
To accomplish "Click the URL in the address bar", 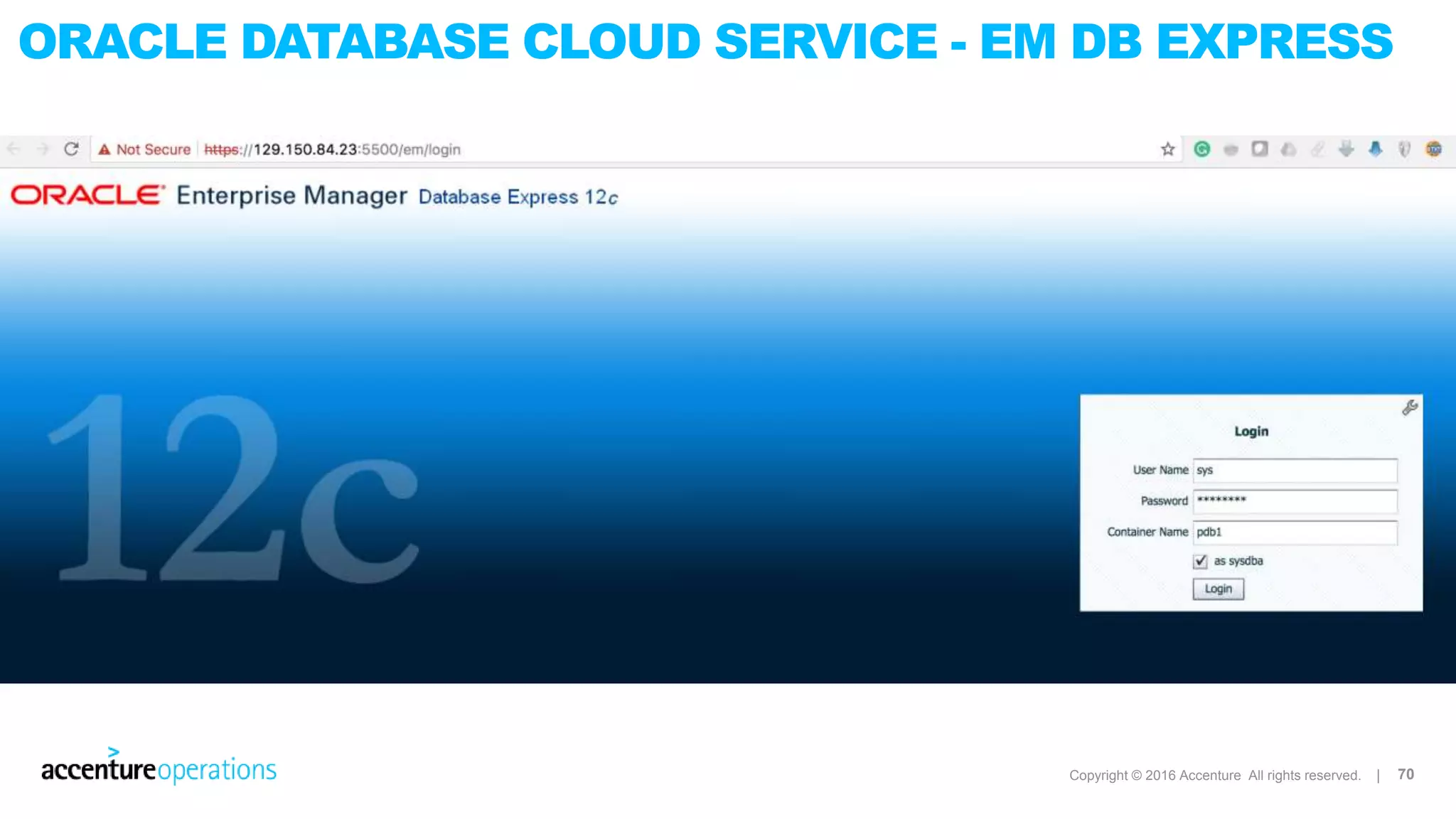I will click(333, 149).
